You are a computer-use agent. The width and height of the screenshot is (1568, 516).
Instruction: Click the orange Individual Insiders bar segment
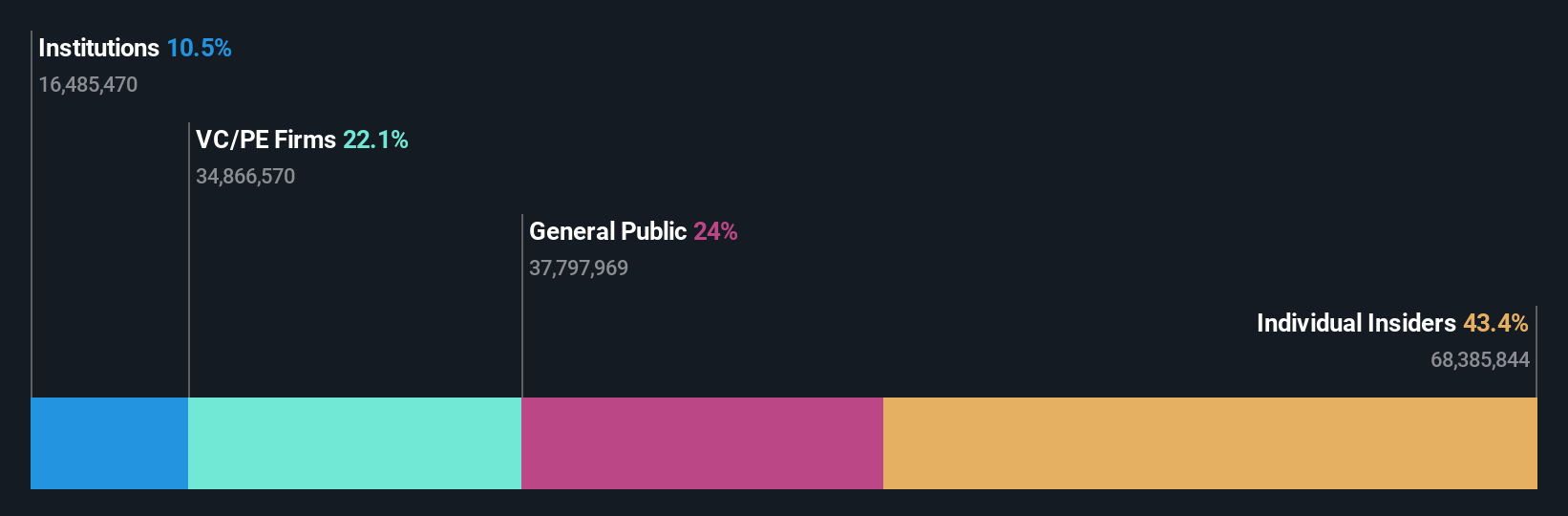click(x=1210, y=443)
